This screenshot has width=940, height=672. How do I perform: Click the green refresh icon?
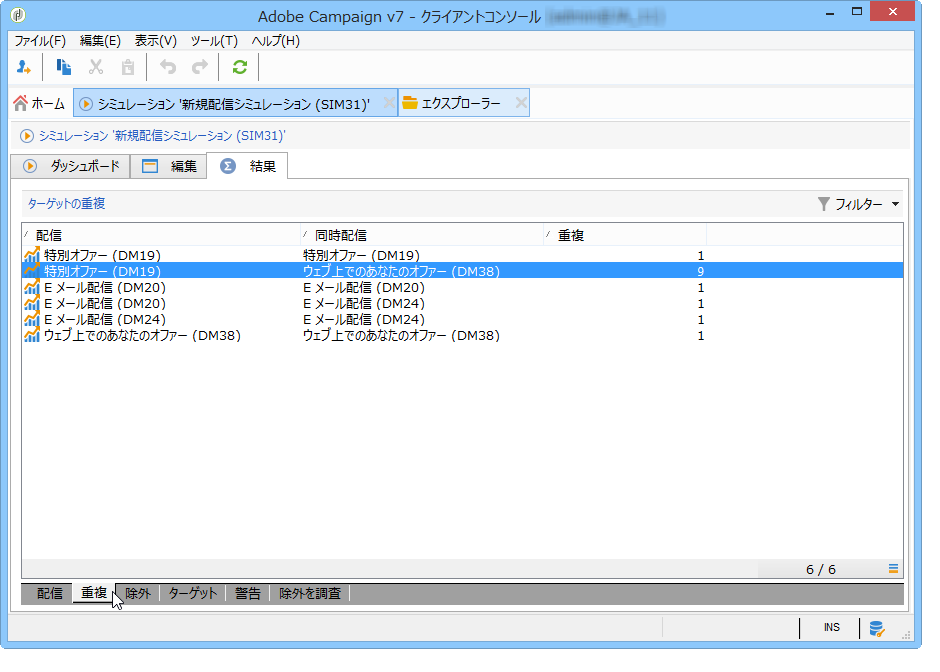click(x=240, y=67)
